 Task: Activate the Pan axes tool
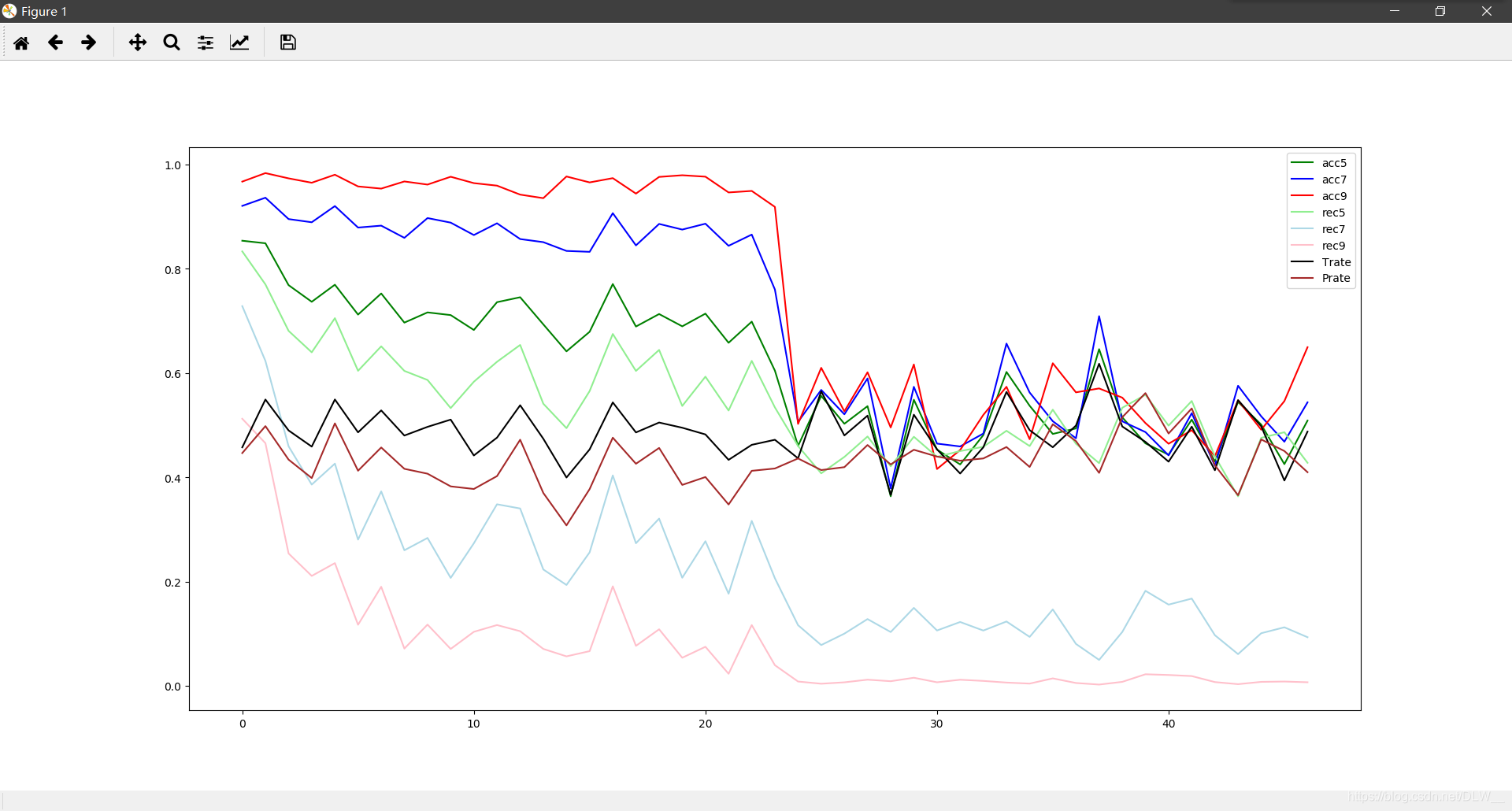138,43
